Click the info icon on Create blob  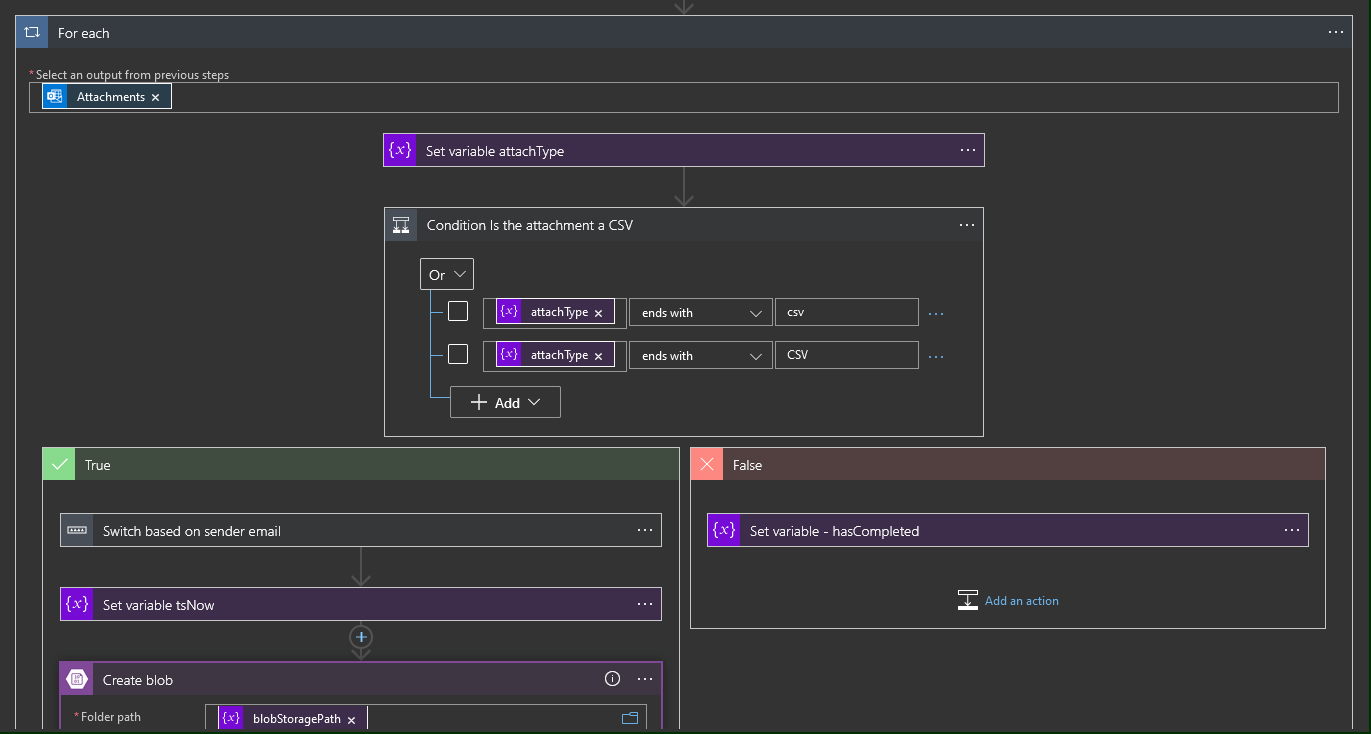point(612,678)
